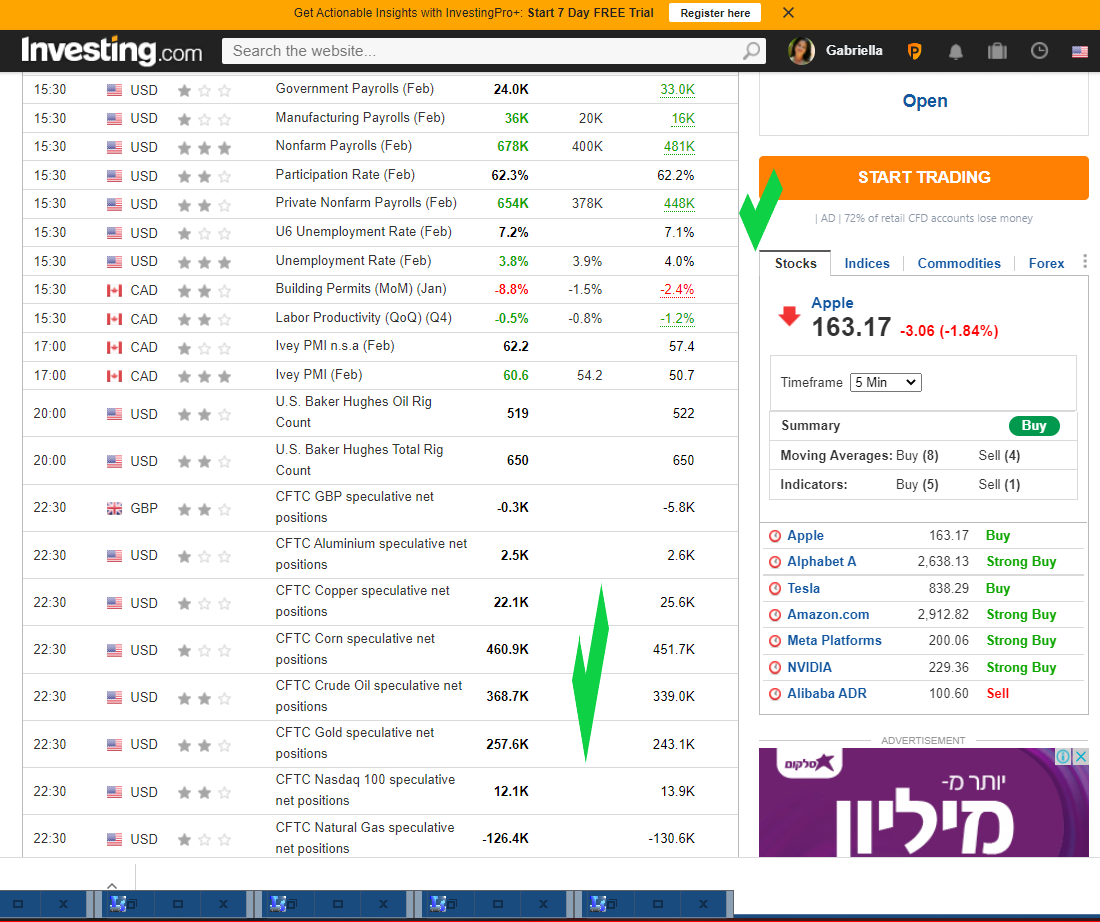Open the notifications bell
The image size is (1100, 922).
pos(955,51)
